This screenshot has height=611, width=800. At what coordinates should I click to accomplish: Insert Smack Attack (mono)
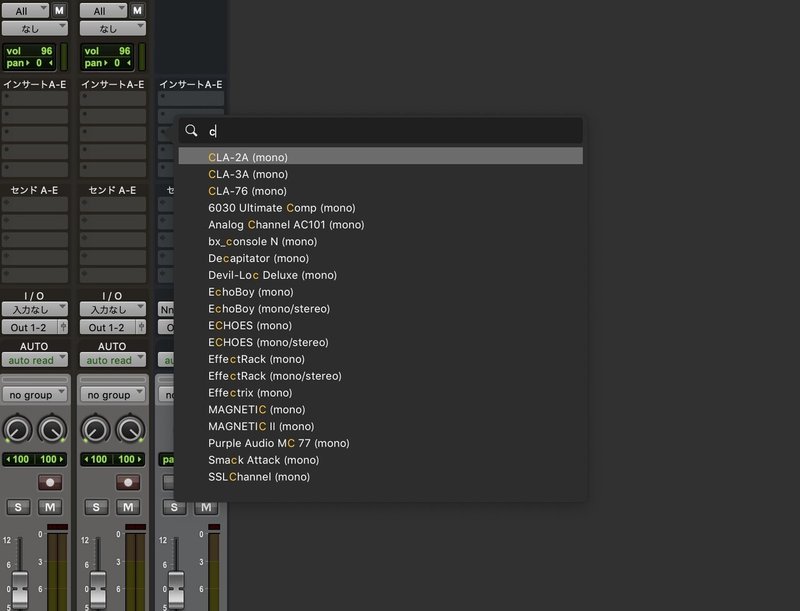point(381,460)
